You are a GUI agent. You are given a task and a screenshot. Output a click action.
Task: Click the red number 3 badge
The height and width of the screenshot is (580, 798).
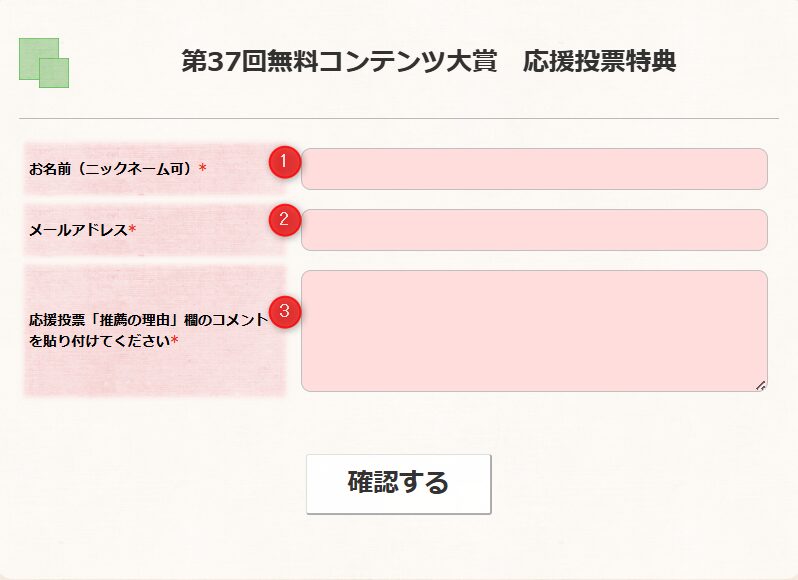pyautogui.click(x=285, y=312)
